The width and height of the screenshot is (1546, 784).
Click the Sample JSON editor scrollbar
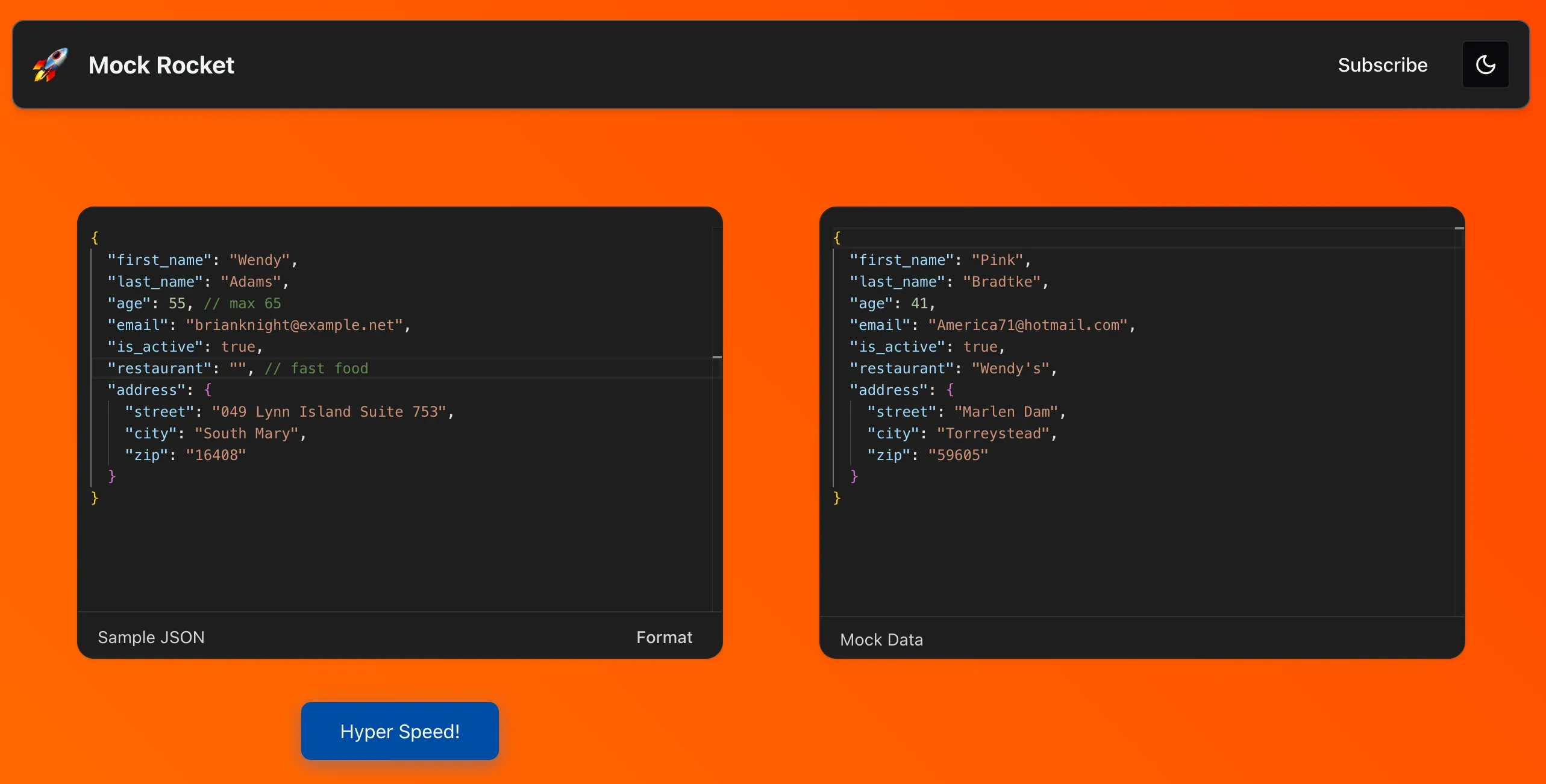click(717, 418)
